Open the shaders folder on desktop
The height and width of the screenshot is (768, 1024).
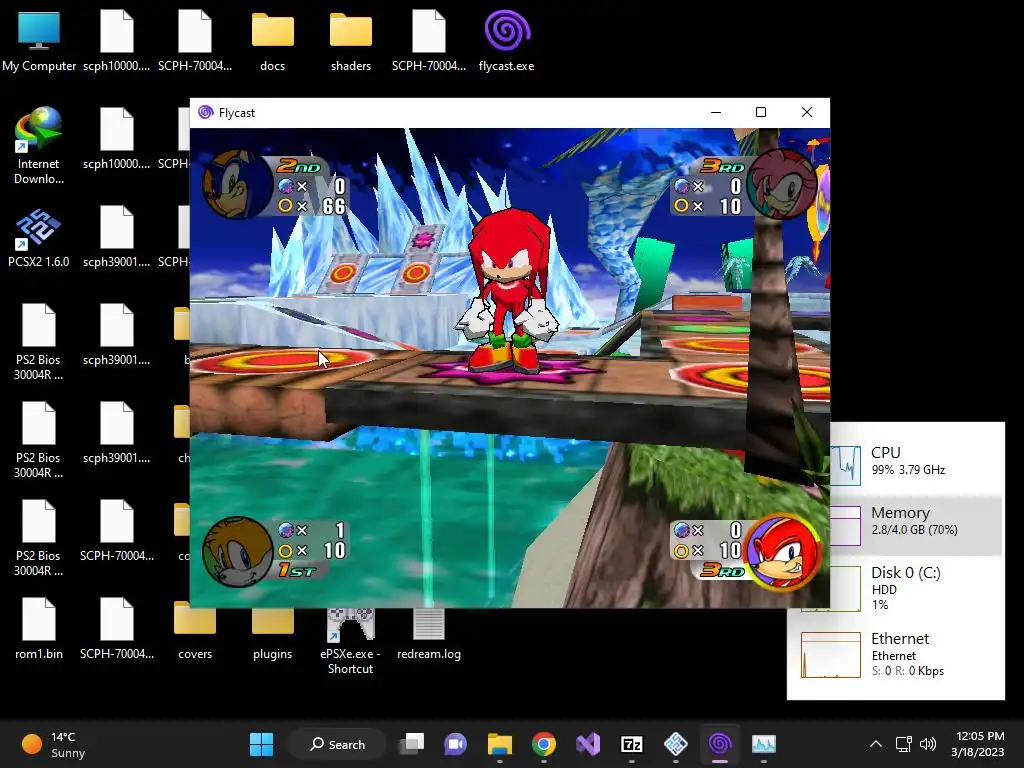tap(351, 40)
